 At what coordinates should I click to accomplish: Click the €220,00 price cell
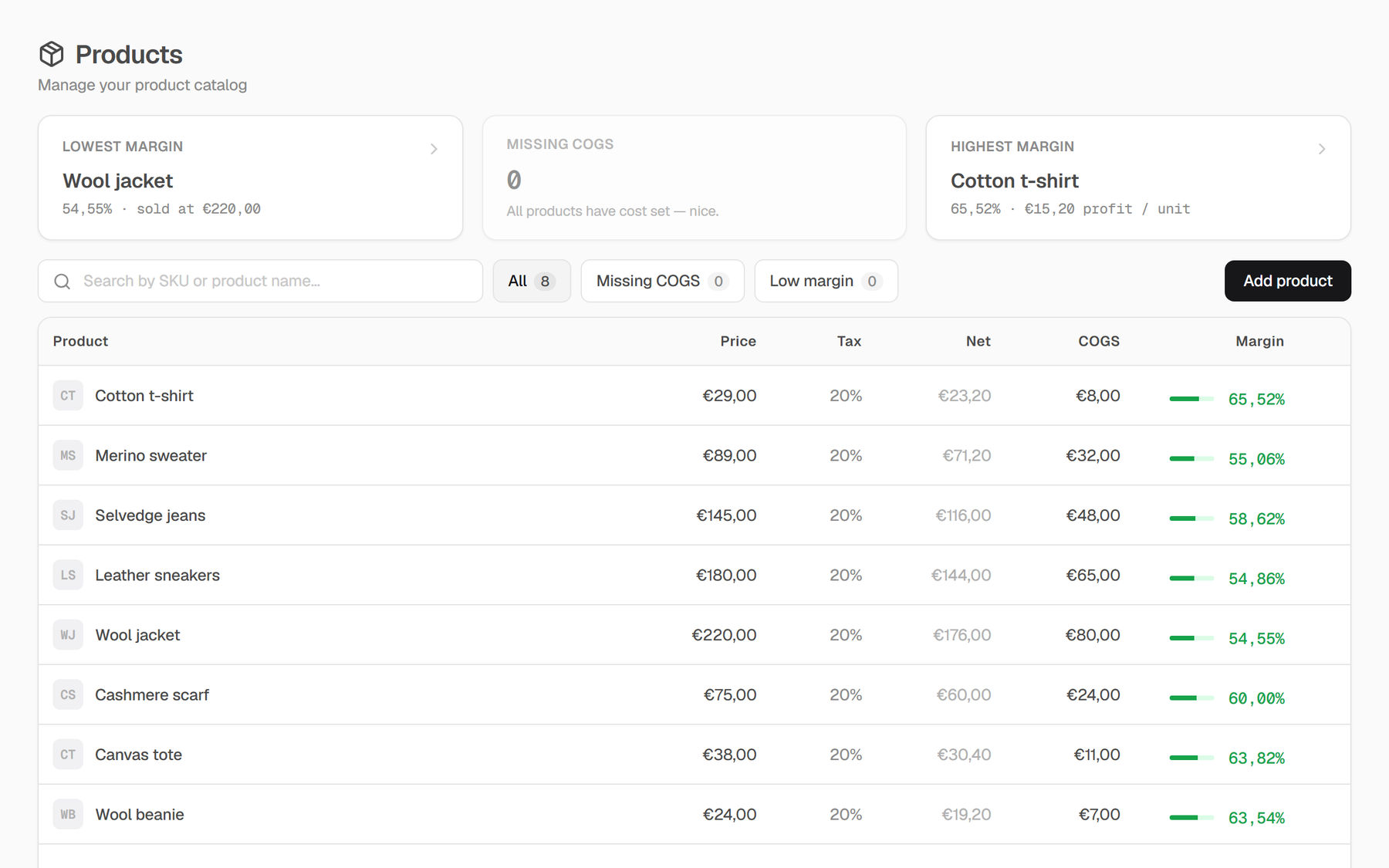724,635
